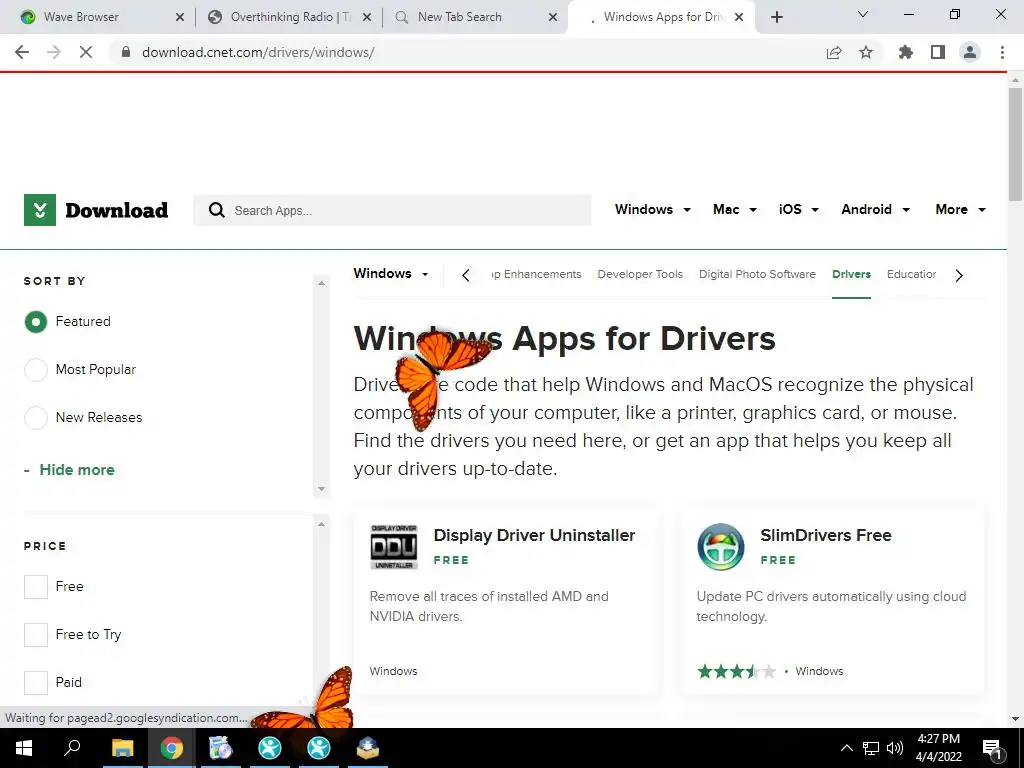Screen dimensions: 1024x768
Task: Open the browser three-dot menu
Action: (1002, 52)
